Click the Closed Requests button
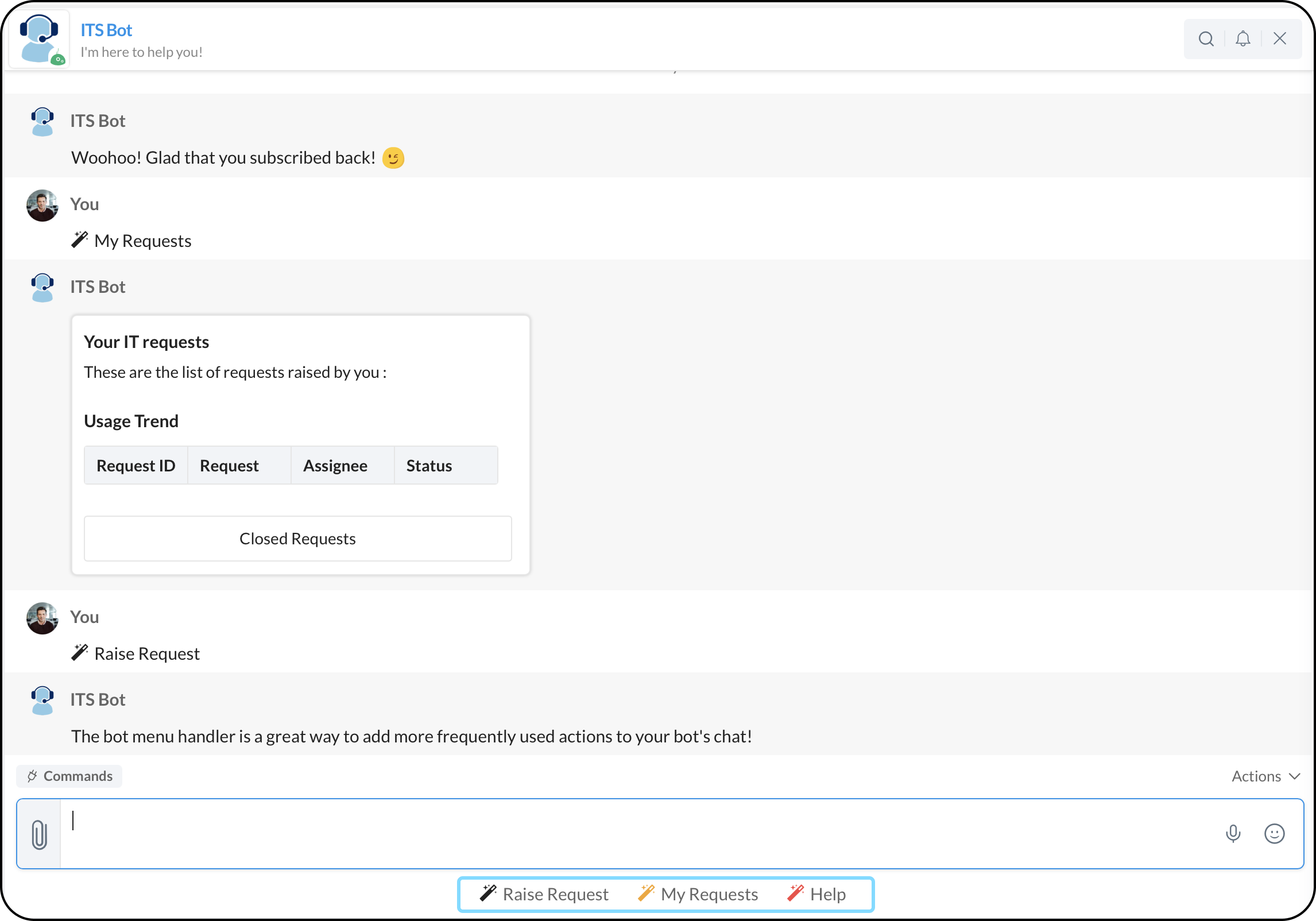This screenshot has height=921, width=1316. [297, 539]
